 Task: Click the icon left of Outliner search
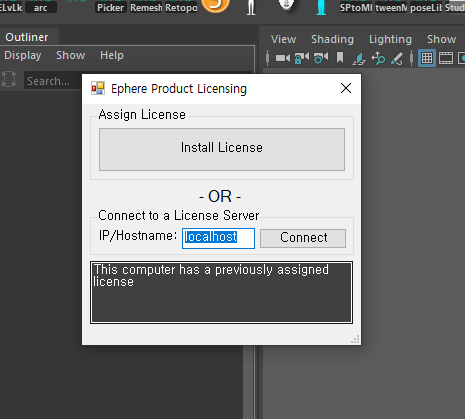tap(9, 80)
